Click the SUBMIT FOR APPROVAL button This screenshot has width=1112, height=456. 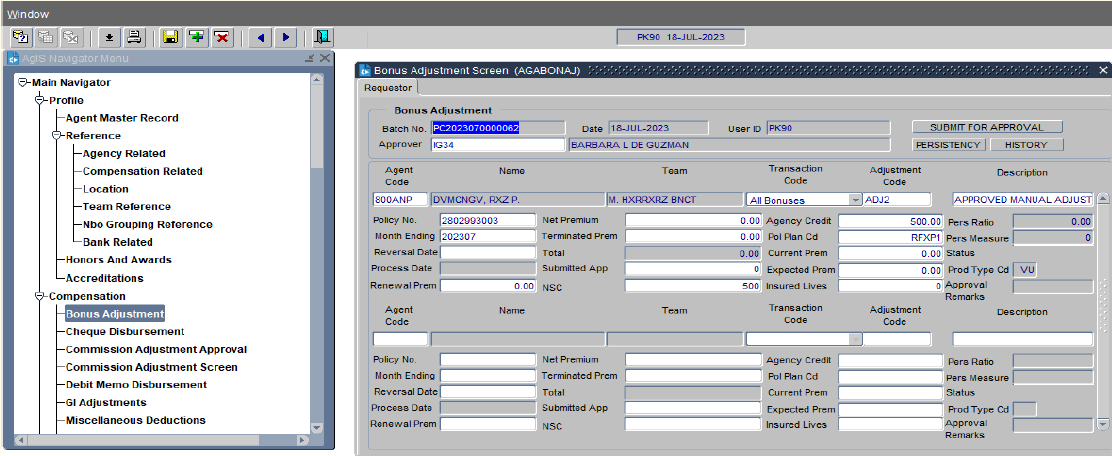click(986, 128)
